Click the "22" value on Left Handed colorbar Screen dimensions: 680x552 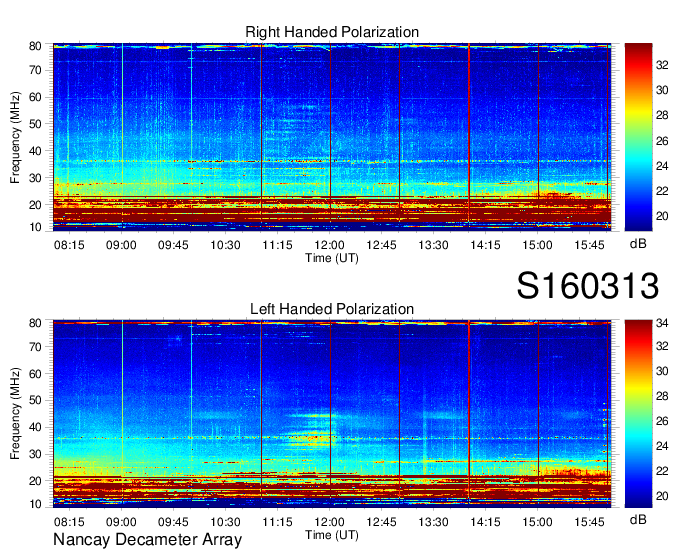point(662,471)
